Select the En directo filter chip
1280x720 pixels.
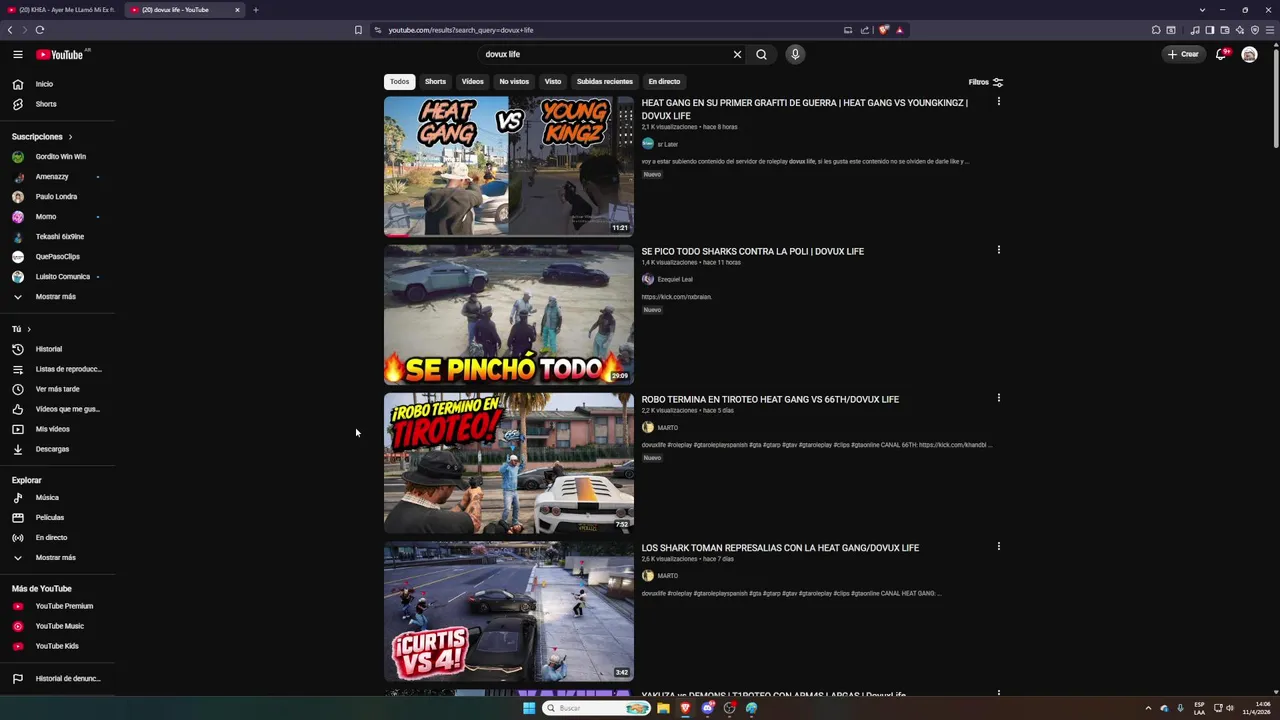click(664, 81)
